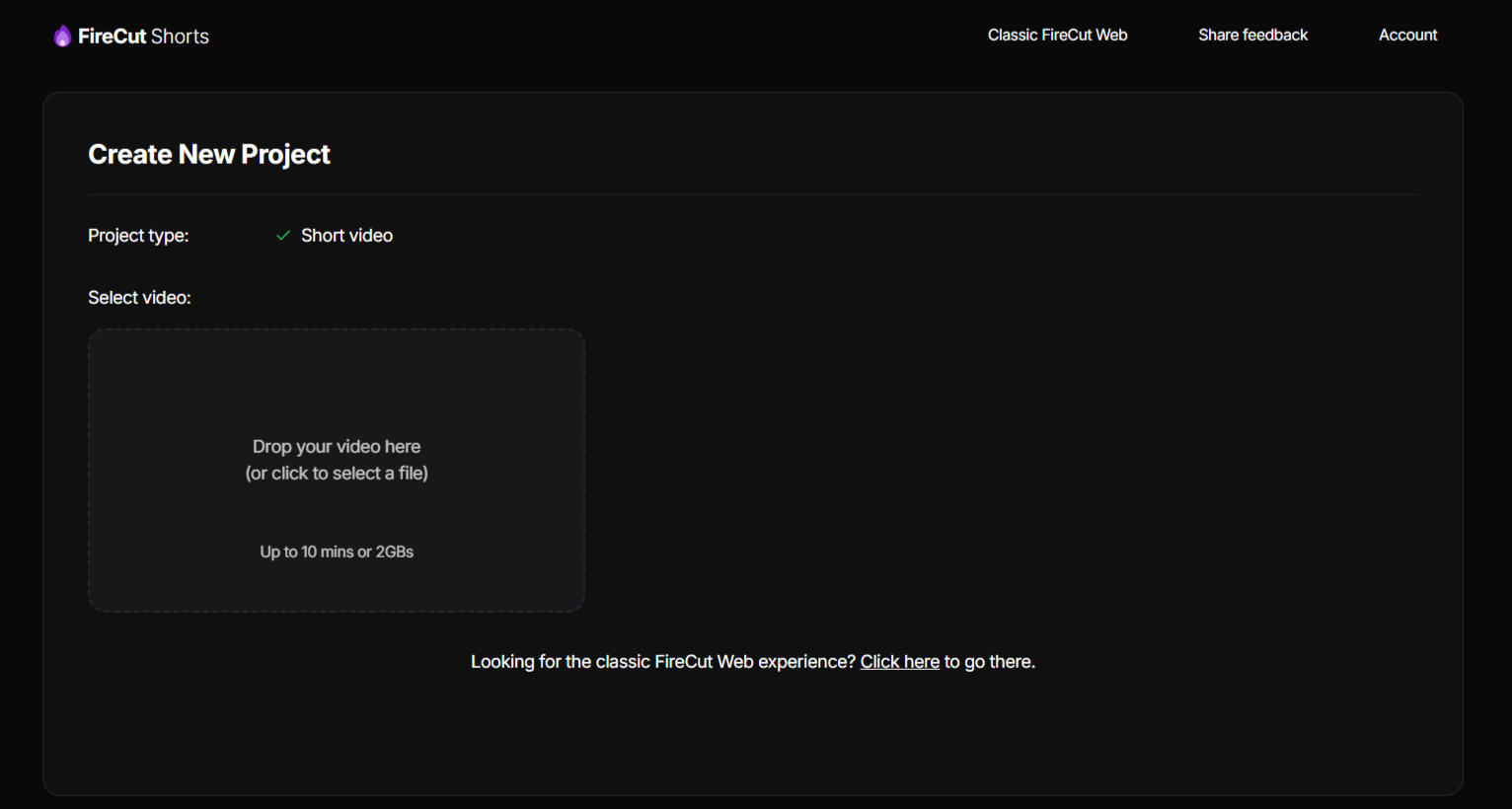Open Classic FireCut Web from top navigation
This screenshot has width=1512, height=809.
coord(1057,35)
